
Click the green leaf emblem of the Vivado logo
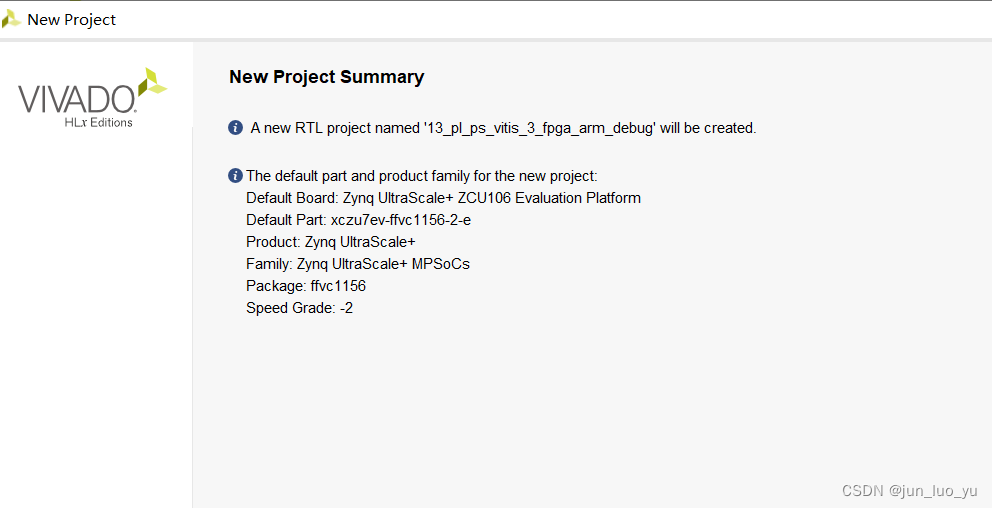151,84
